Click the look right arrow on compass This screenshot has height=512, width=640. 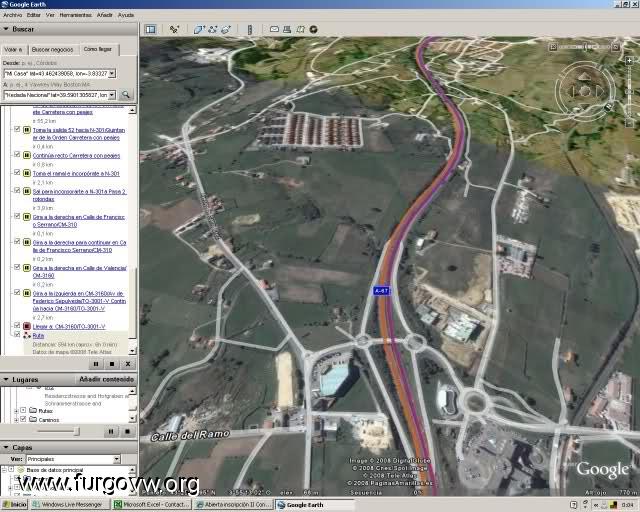(599, 91)
